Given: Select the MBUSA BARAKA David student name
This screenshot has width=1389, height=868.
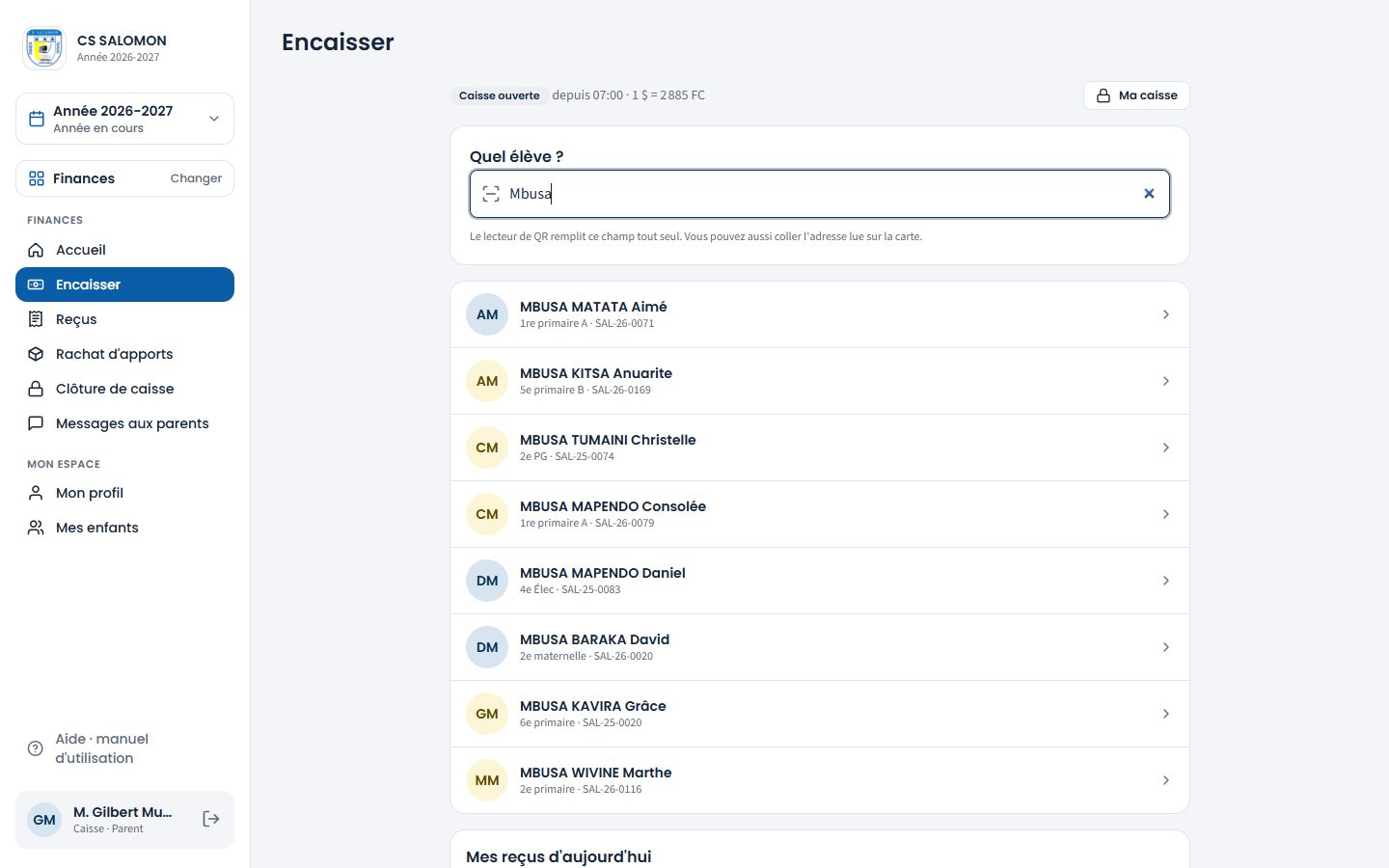Looking at the screenshot, I should tap(594, 639).
